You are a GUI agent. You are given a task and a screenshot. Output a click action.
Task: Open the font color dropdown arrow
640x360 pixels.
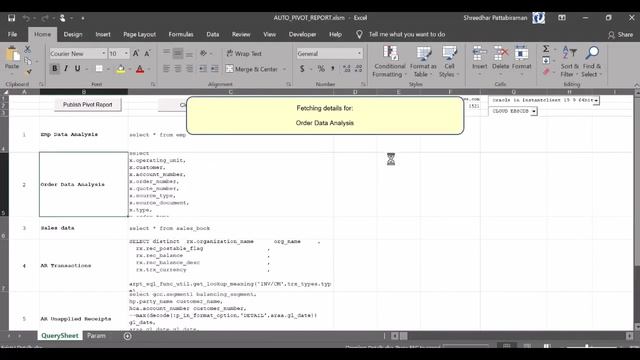tap(149, 69)
